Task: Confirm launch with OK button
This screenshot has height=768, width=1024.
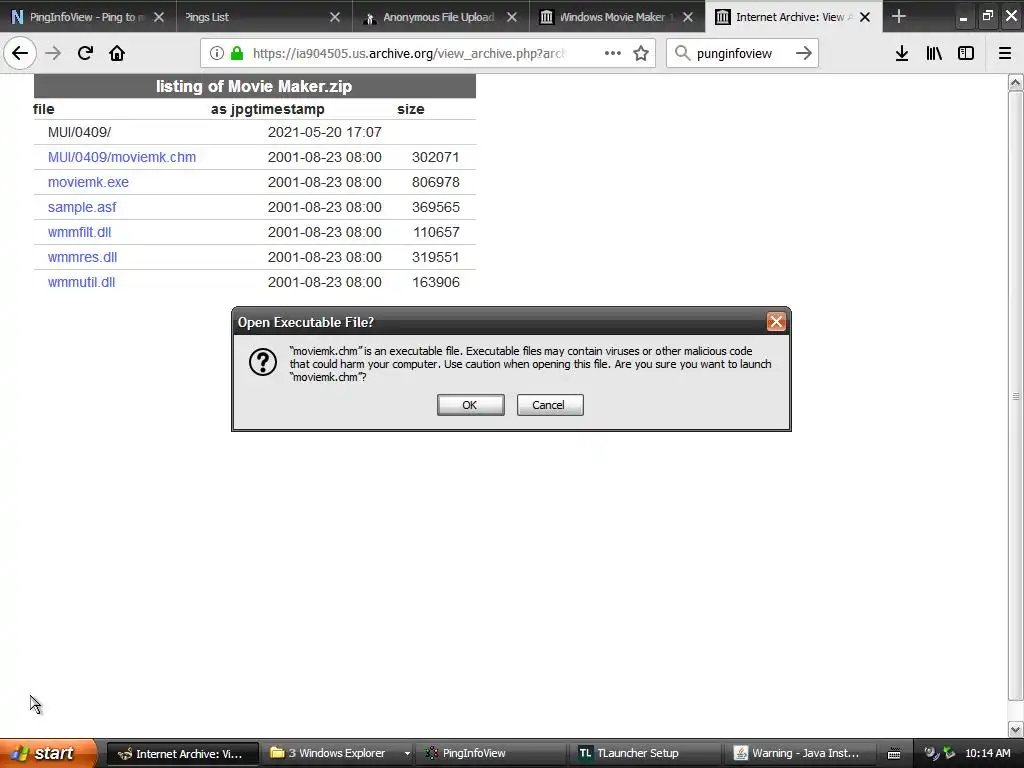Action: 470,405
